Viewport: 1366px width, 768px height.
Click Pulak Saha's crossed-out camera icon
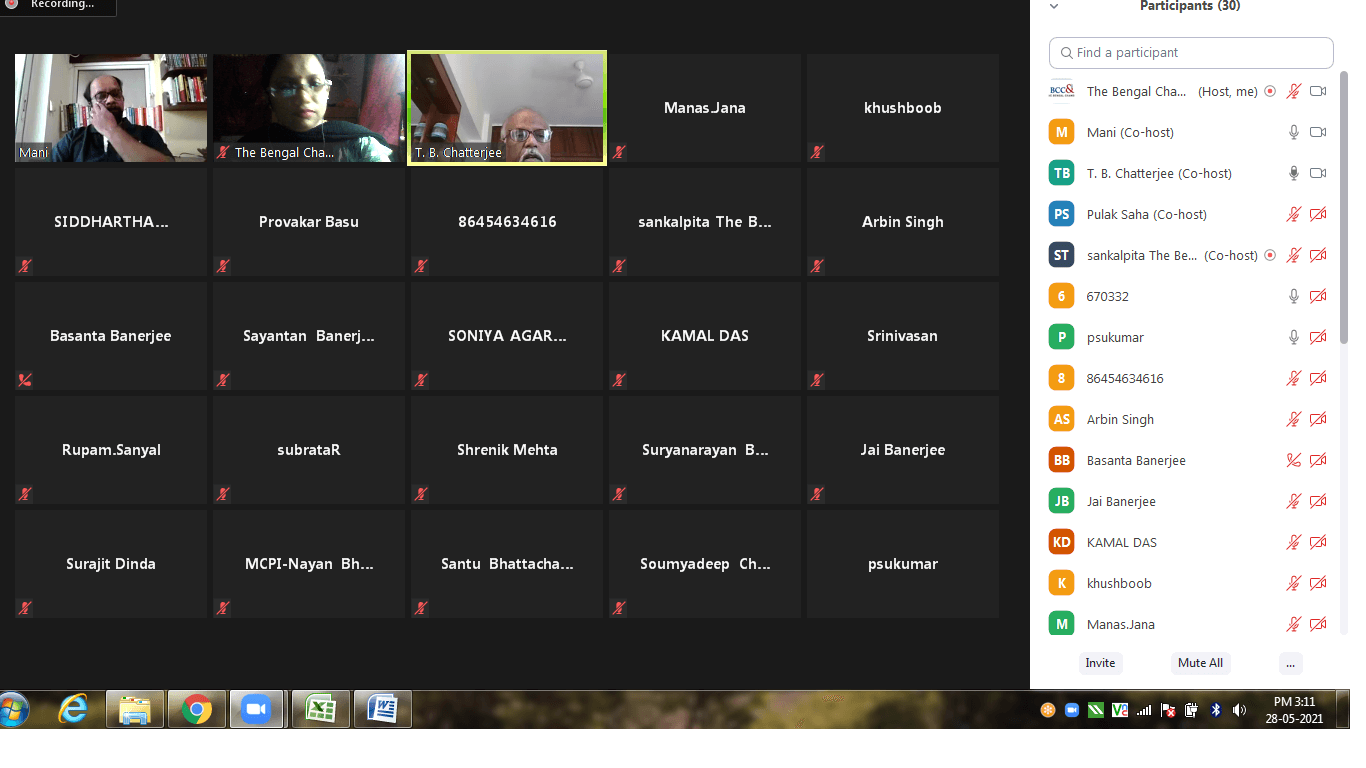1318,214
